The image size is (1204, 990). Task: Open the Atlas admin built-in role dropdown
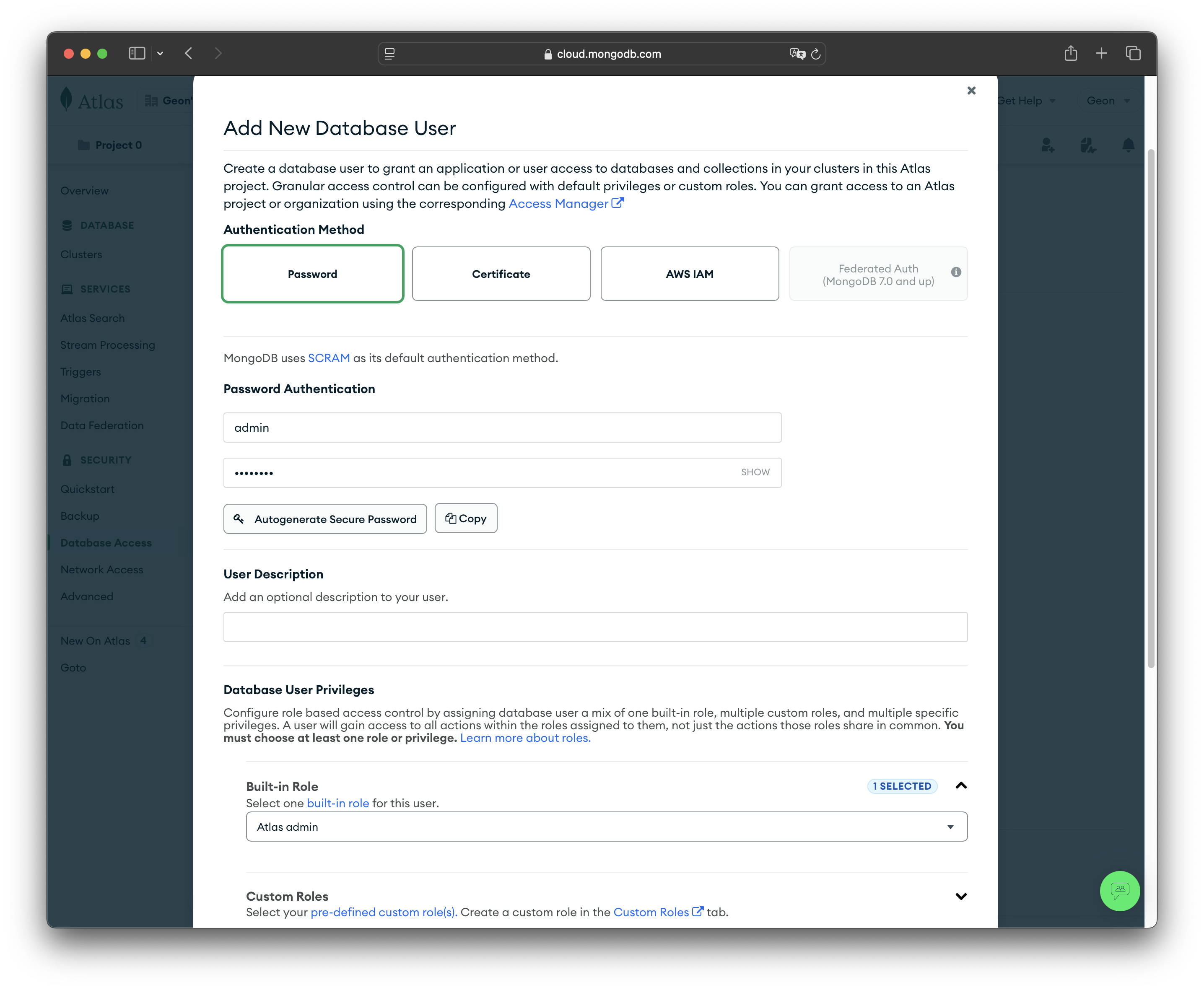(x=606, y=827)
